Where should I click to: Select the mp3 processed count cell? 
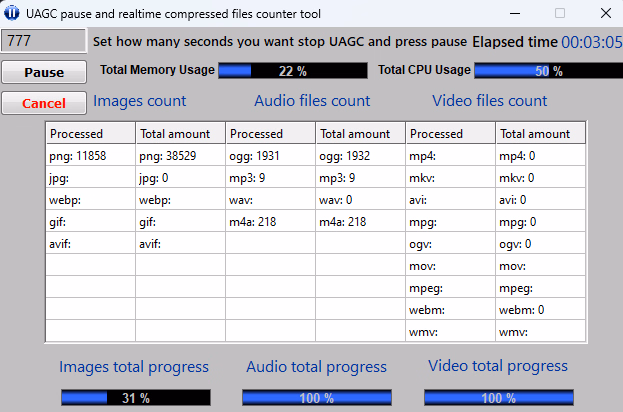[270, 178]
